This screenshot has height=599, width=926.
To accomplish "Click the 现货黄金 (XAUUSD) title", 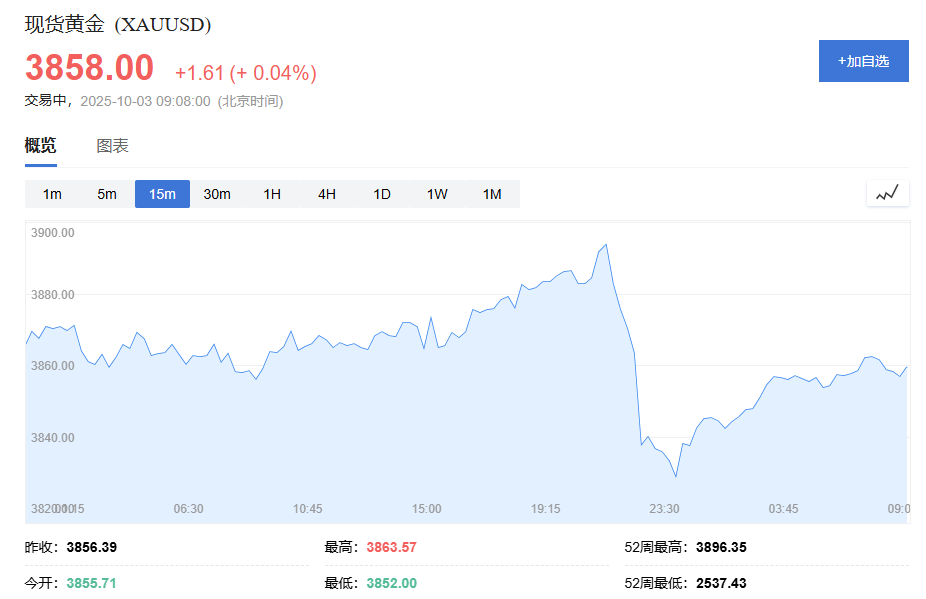I will point(116,22).
